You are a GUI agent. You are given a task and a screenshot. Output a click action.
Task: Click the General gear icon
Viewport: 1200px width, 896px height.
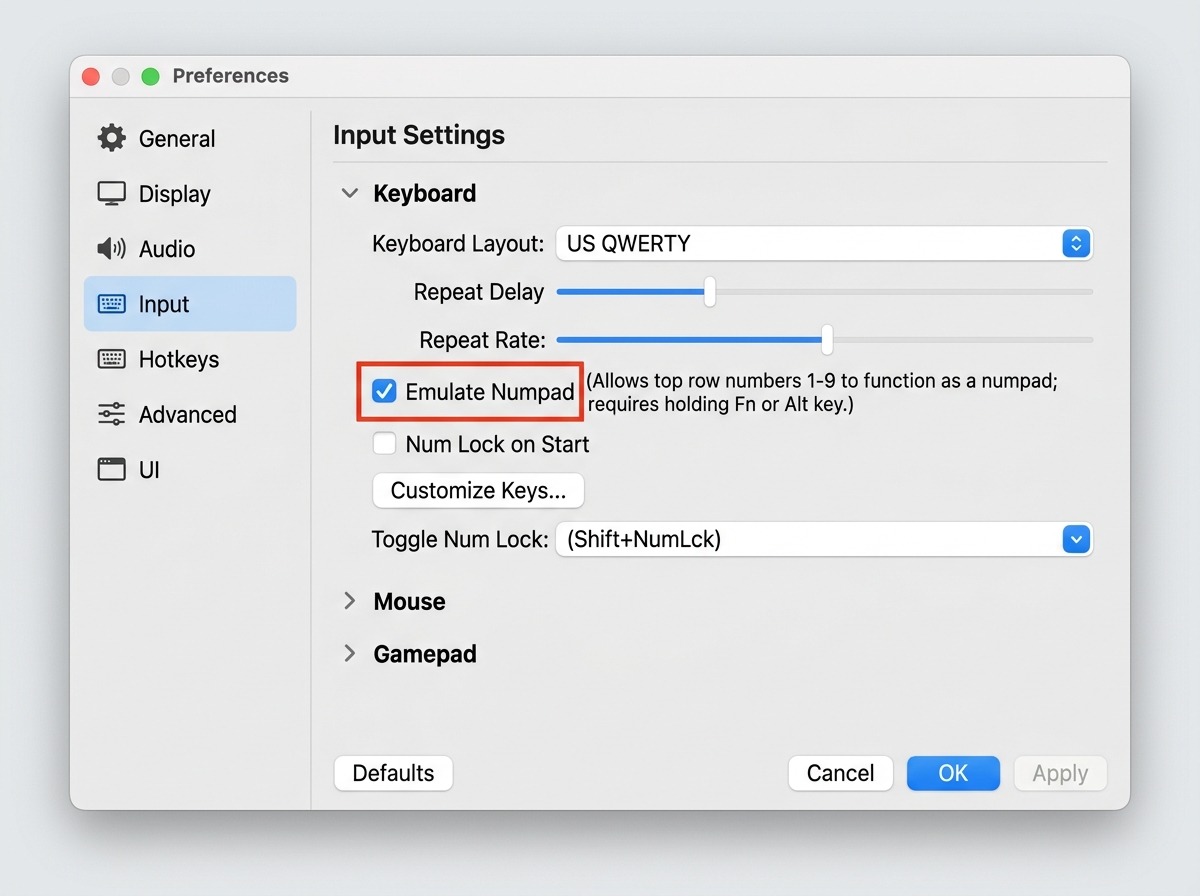point(112,138)
